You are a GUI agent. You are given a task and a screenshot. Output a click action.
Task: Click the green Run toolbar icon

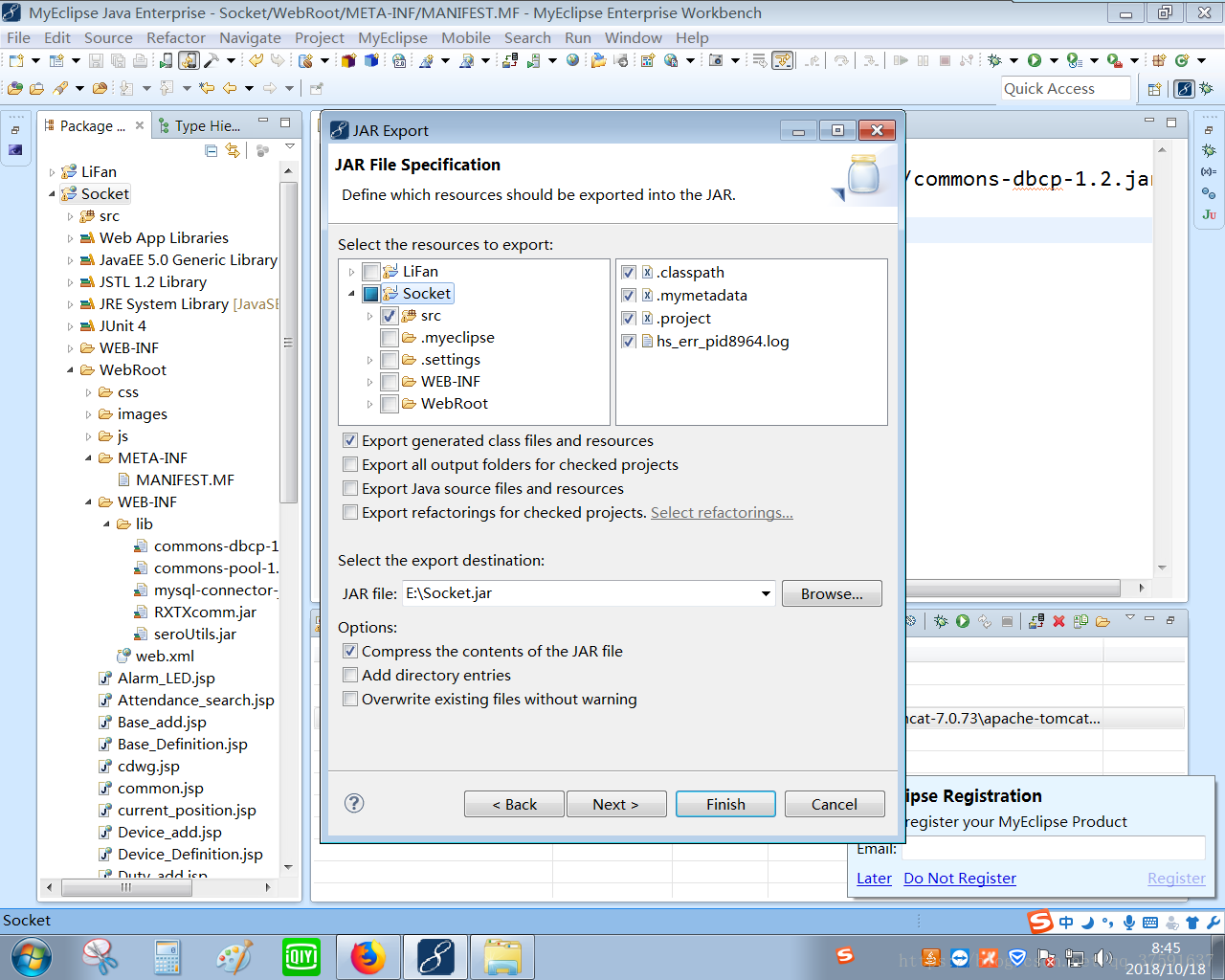(x=1035, y=60)
